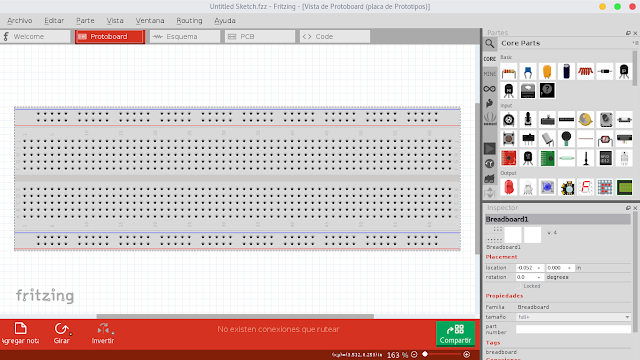Click the part number input field
Screen dimensions: 640x360
[573, 329]
